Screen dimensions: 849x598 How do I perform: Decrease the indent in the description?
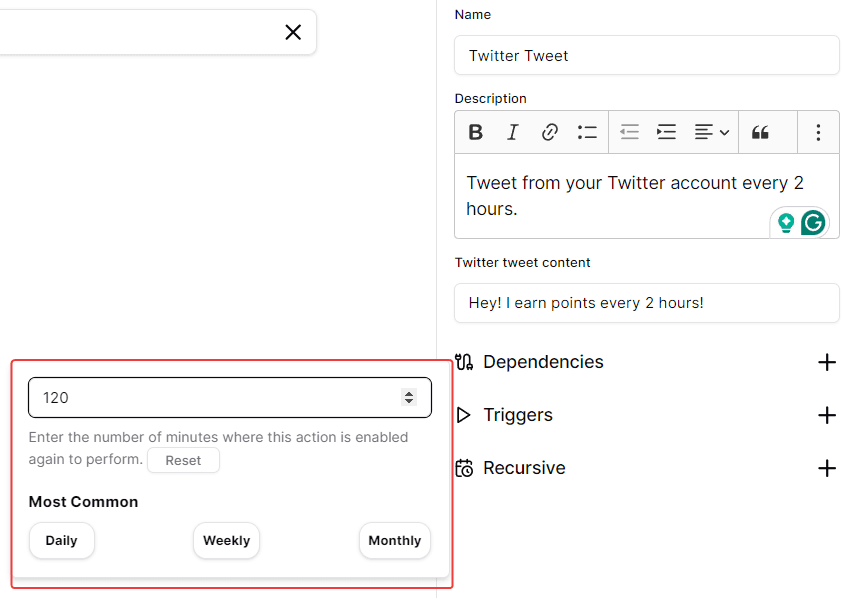click(x=629, y=131)
